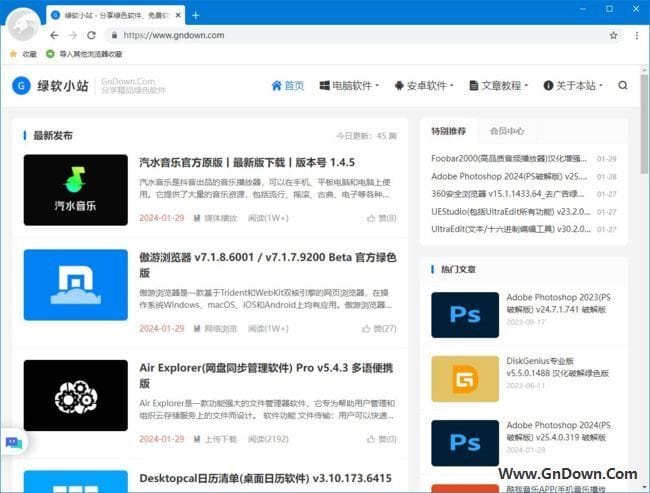650x493 pixels.
Task: Click the 导入其他浏览器收藏 bookmark item
Action: [84, 54]
